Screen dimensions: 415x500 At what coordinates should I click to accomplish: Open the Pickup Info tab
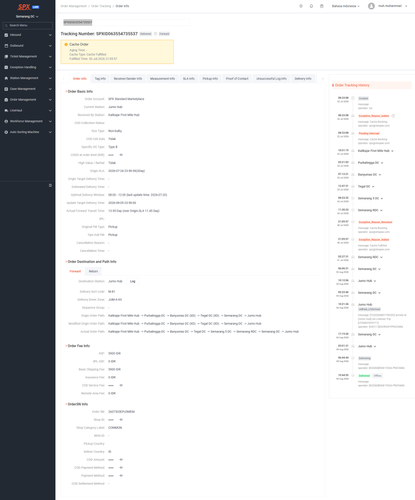(x=210, y=79)
